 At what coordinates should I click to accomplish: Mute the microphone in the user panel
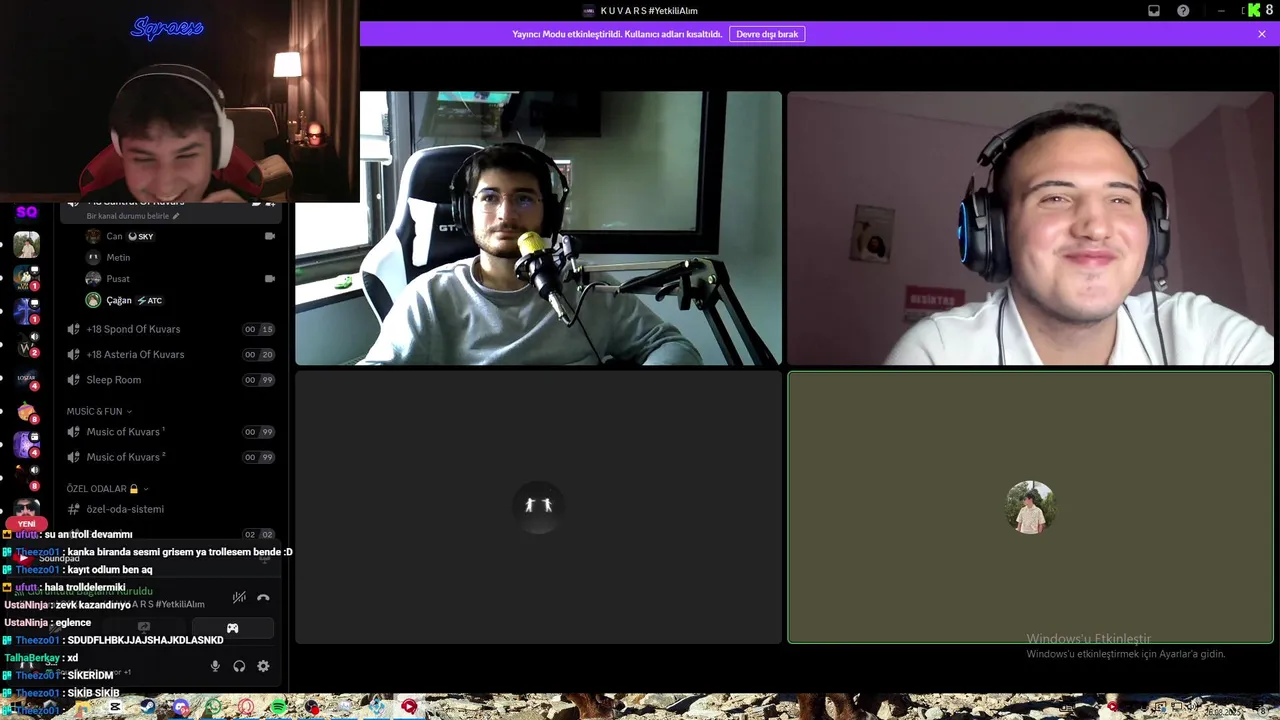[x=215, y=666]
